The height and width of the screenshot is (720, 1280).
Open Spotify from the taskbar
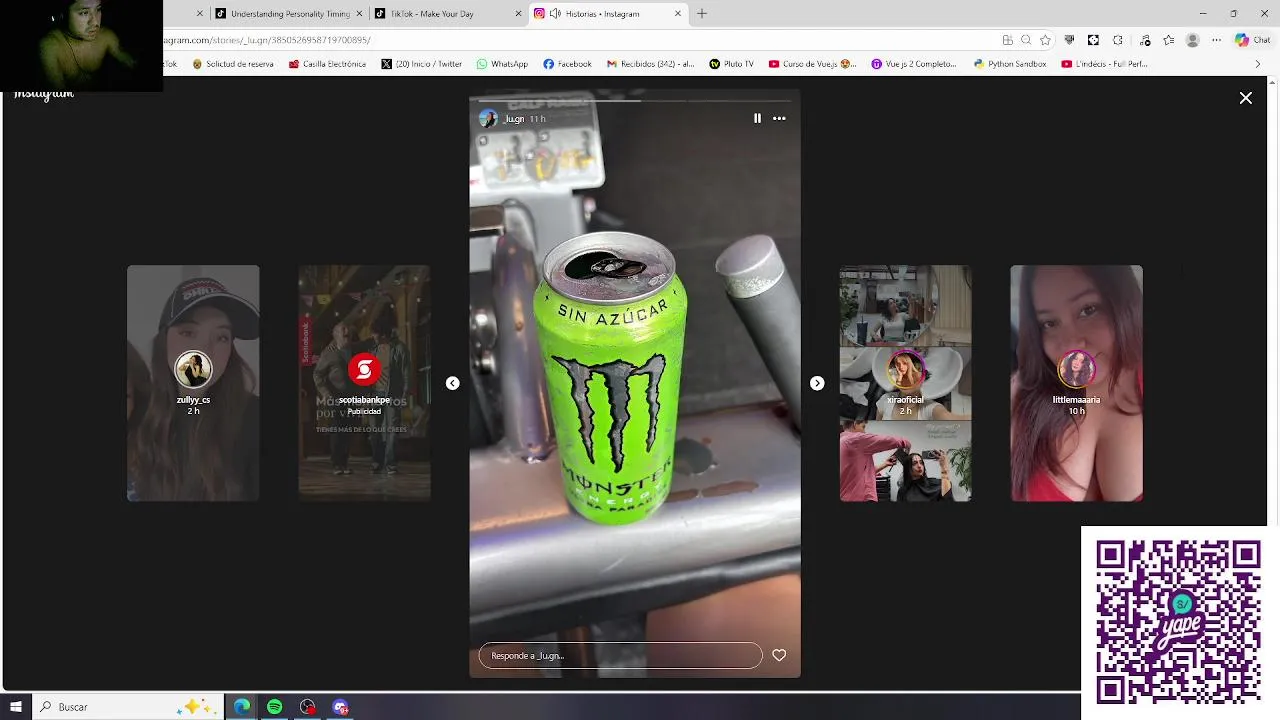(x=274, y=707)
